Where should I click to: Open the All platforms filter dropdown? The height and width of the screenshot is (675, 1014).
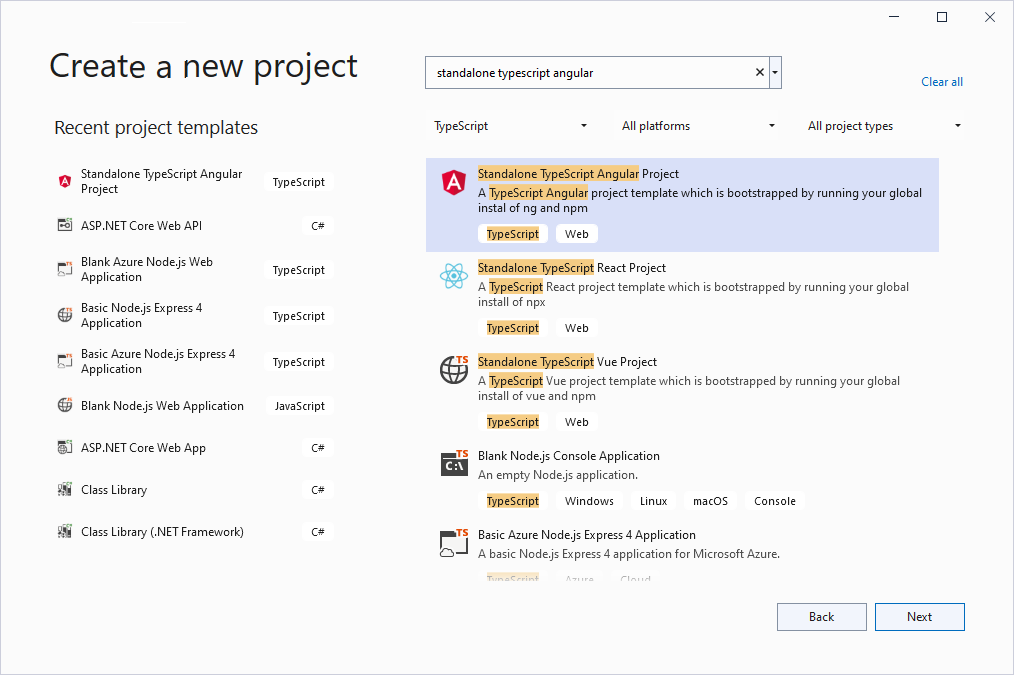[698, 126]
